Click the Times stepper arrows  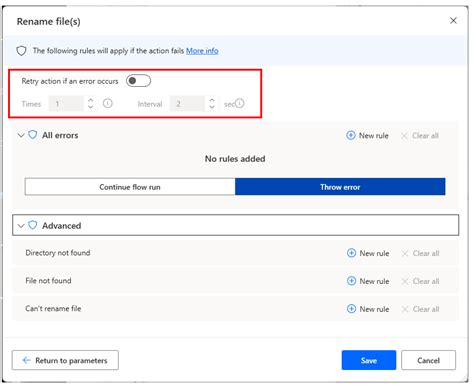point(90,104)
